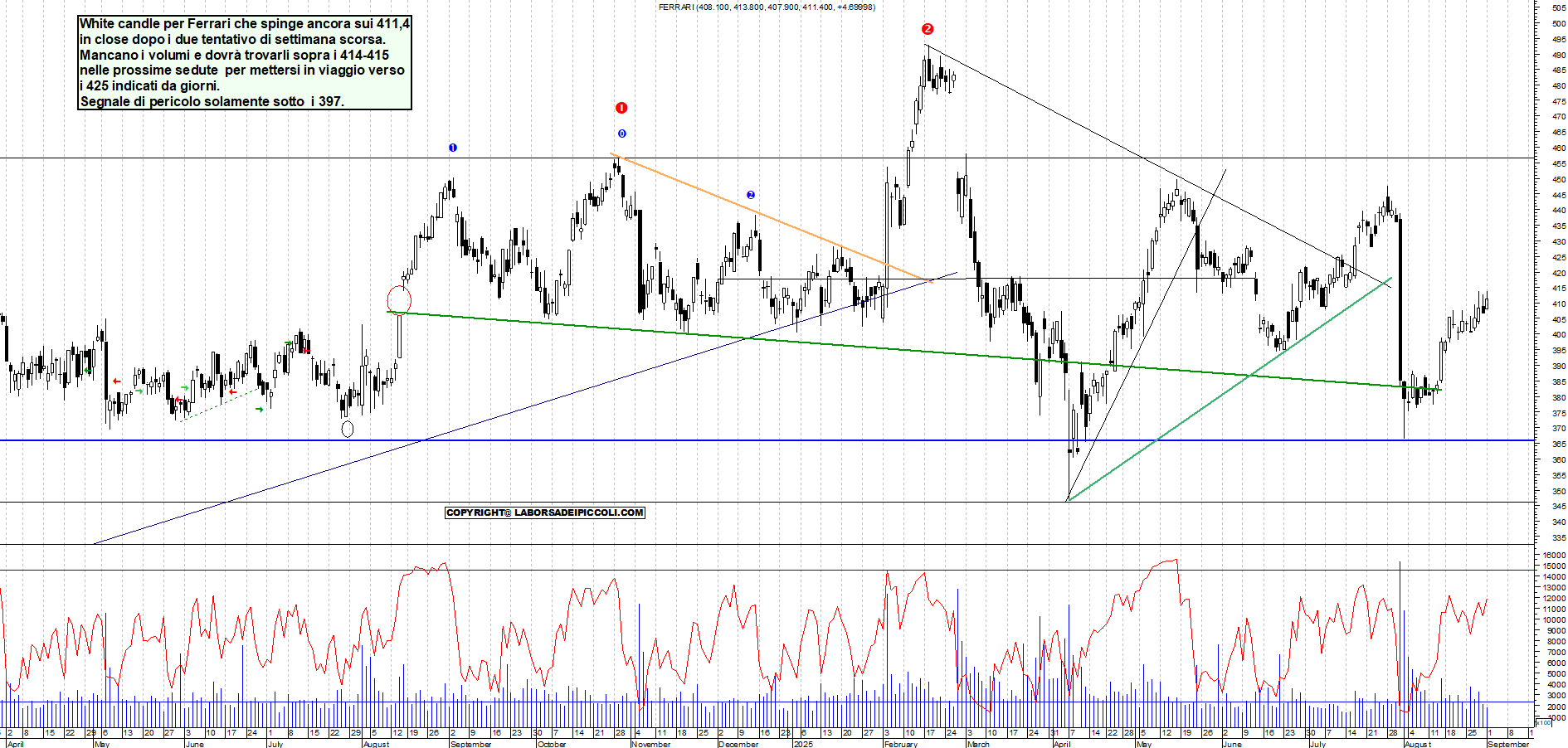Click the 365 price level on the right axis
The image size is (1568, 748).
pos(1559,444)
